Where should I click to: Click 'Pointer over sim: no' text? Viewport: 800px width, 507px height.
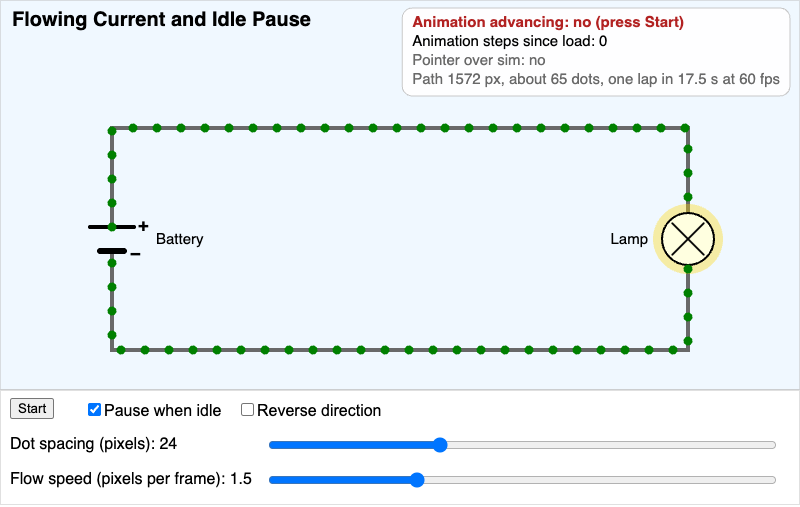[479, 60]
